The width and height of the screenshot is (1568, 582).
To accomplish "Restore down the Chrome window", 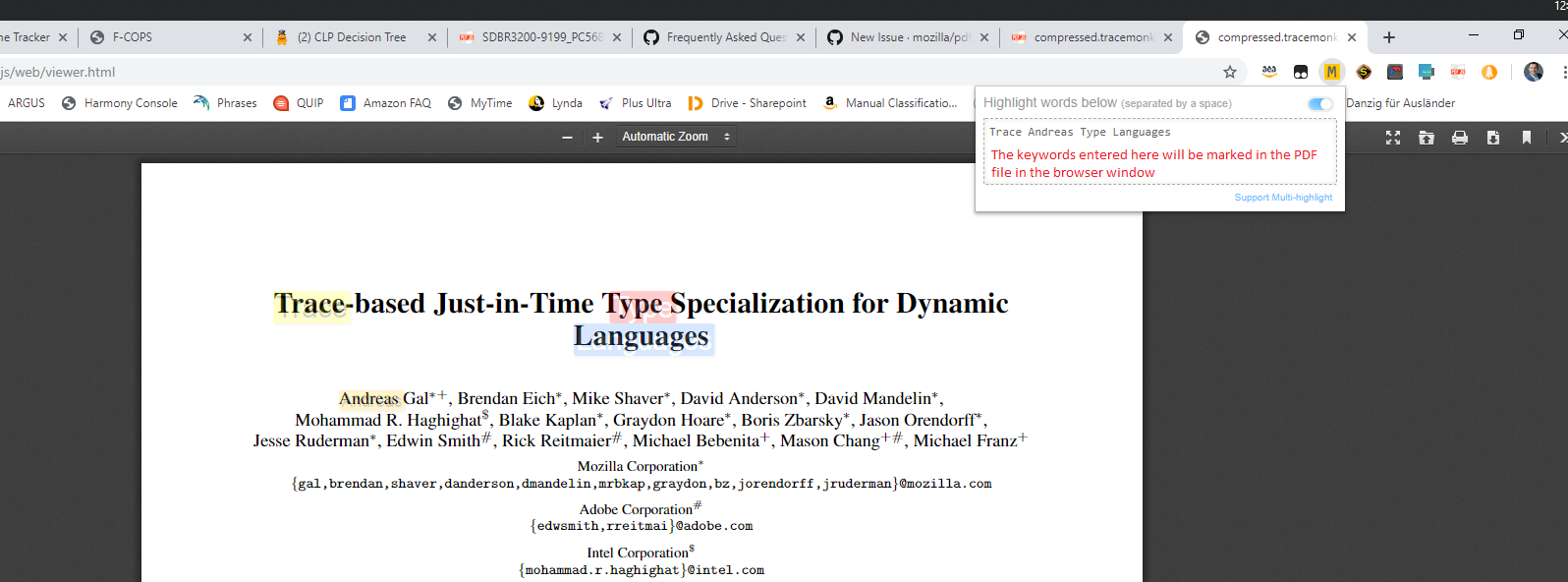I will tap(1518, 34).
